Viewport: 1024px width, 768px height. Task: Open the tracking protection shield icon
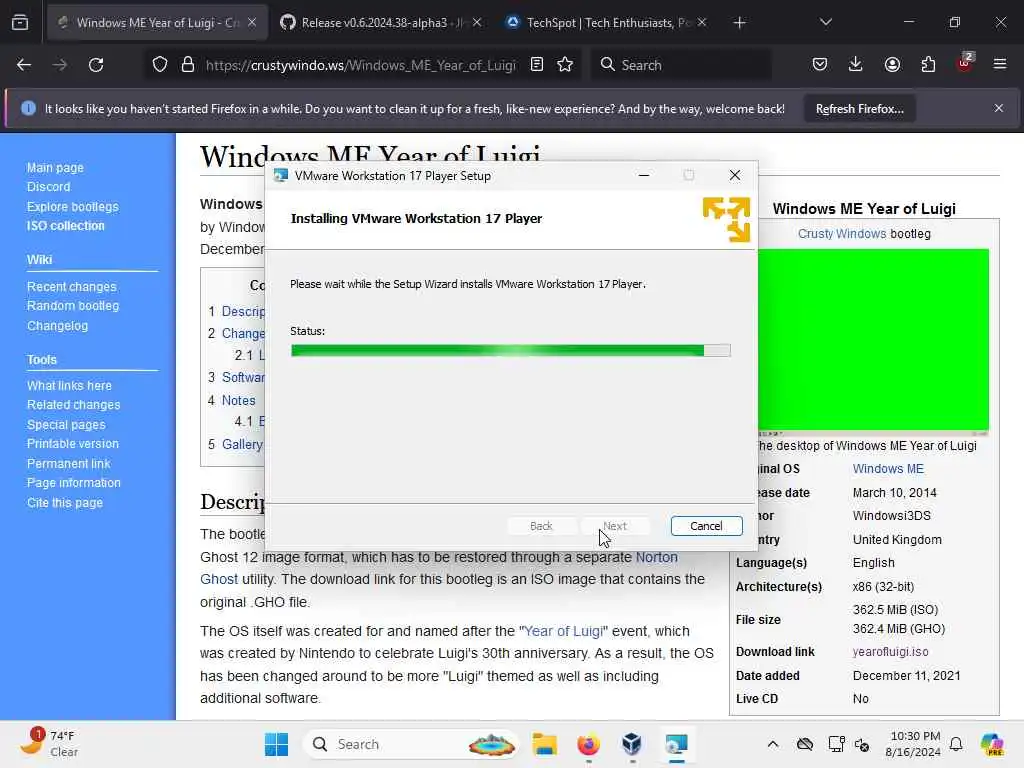coord(159,65)
